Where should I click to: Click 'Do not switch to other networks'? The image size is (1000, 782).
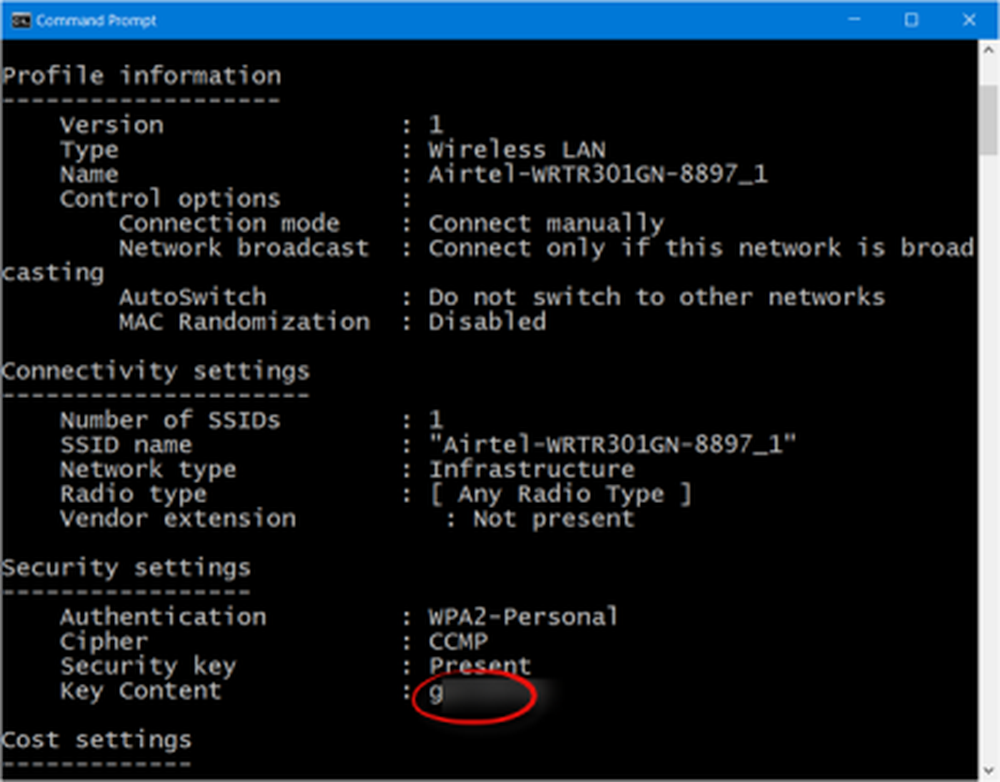656,297
